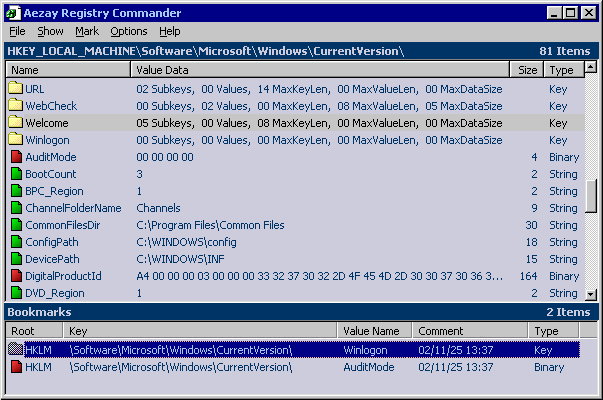Screen dimensions: 603x400
Task: Click the registry list scrollbar thumb
Action: coord(590,196)
